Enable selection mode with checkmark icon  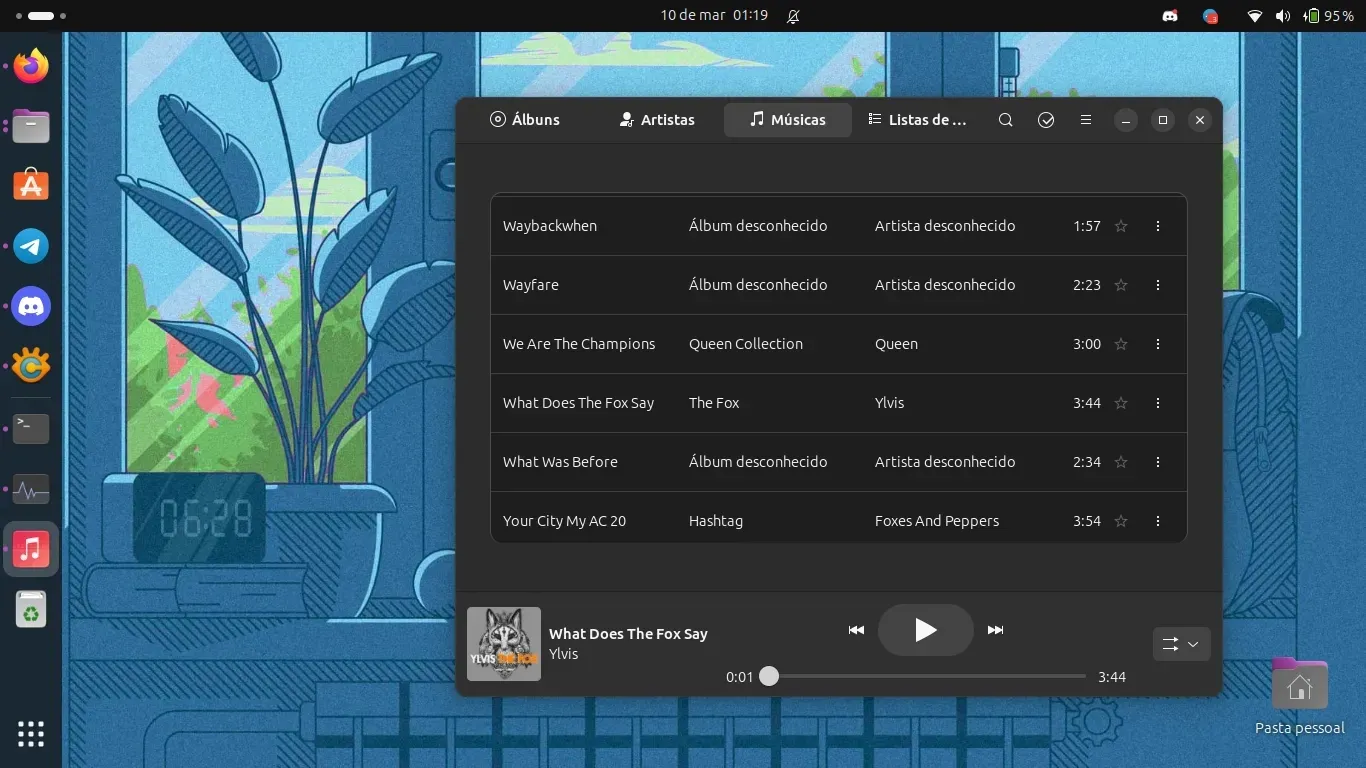1046,120
